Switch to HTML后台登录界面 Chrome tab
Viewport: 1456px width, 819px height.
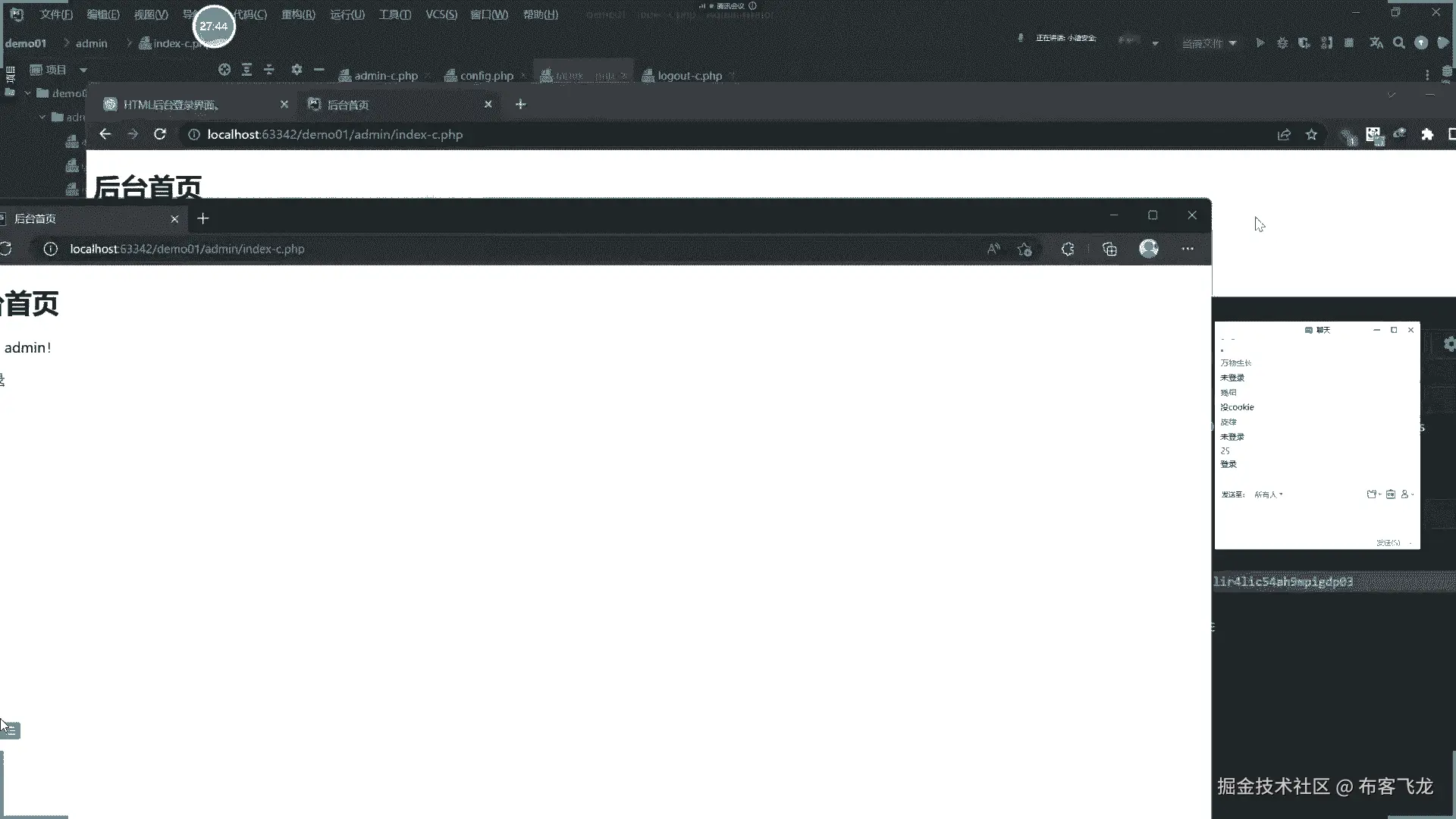(x=171, y=105)
